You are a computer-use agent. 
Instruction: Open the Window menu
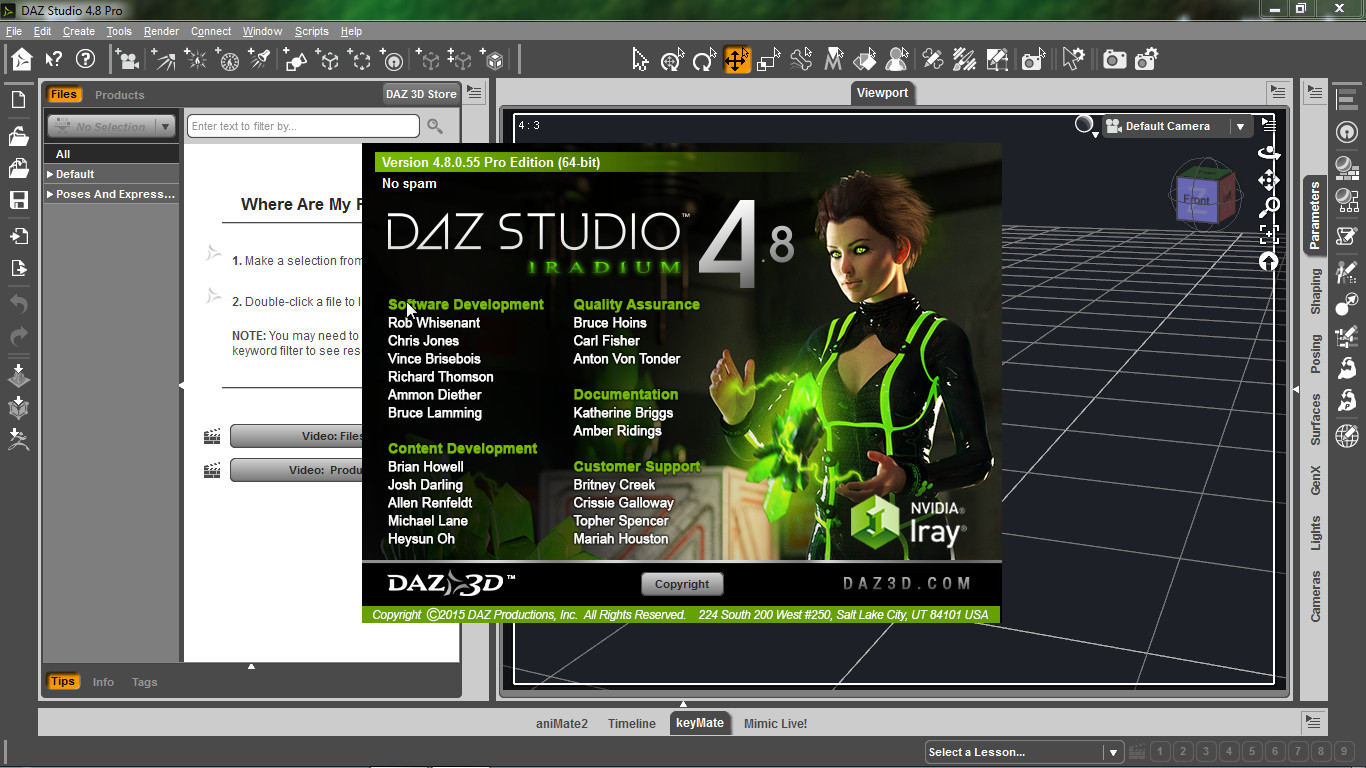[x=262, y=31]
